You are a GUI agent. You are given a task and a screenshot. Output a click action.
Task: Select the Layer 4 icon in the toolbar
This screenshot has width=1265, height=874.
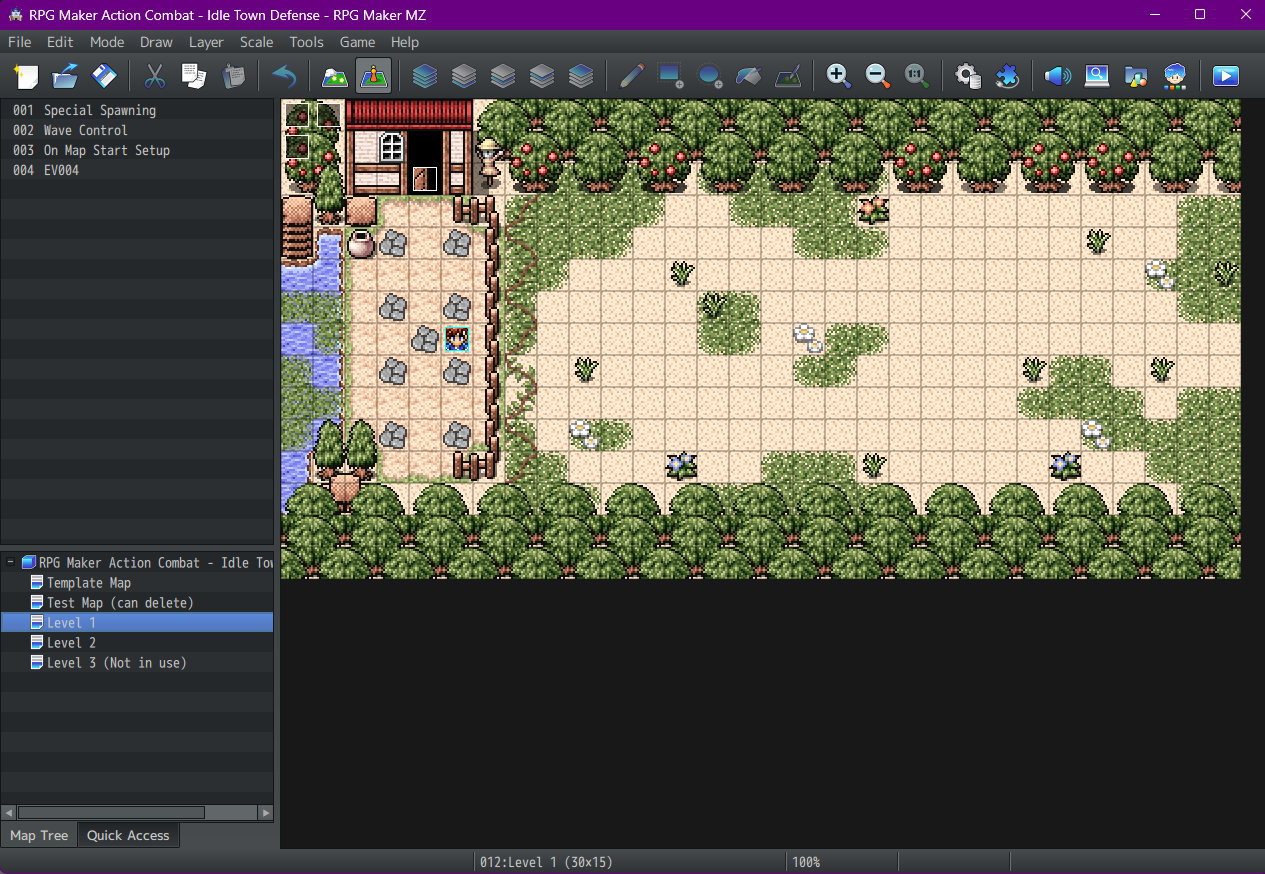[x=581, y=76]
